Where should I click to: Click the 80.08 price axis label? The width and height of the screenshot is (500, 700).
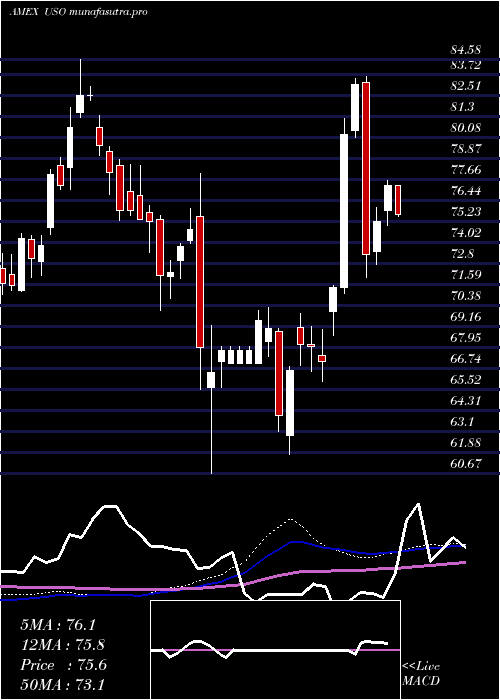(x=466, y=128)
